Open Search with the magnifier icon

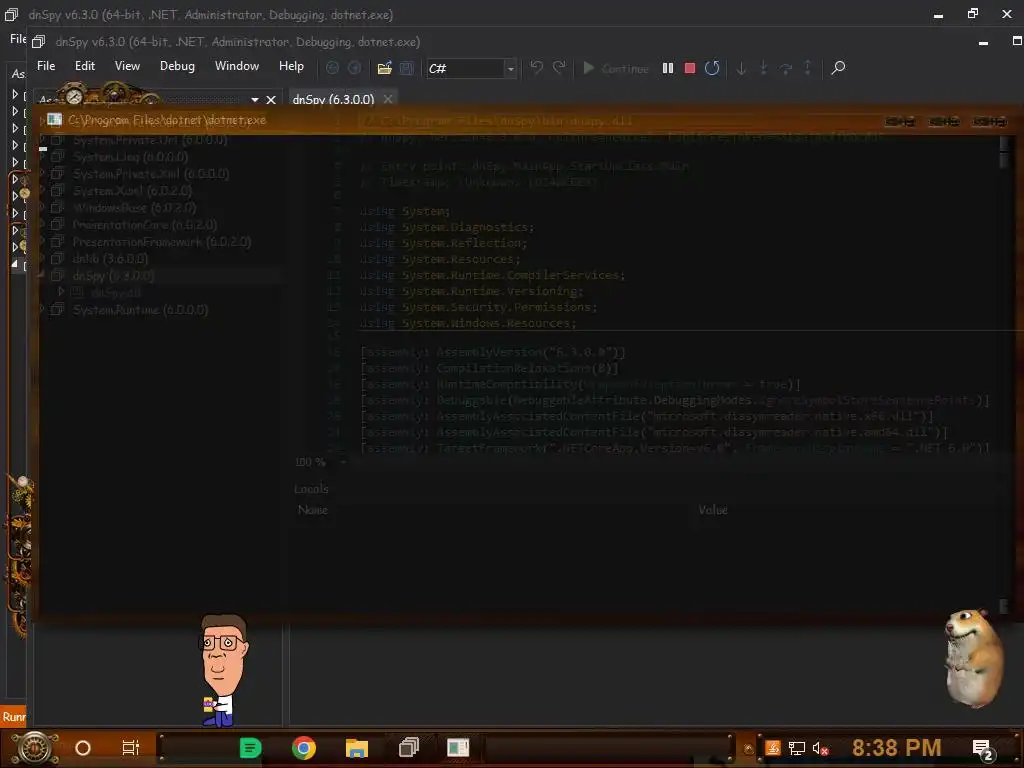tap(838, 68)
